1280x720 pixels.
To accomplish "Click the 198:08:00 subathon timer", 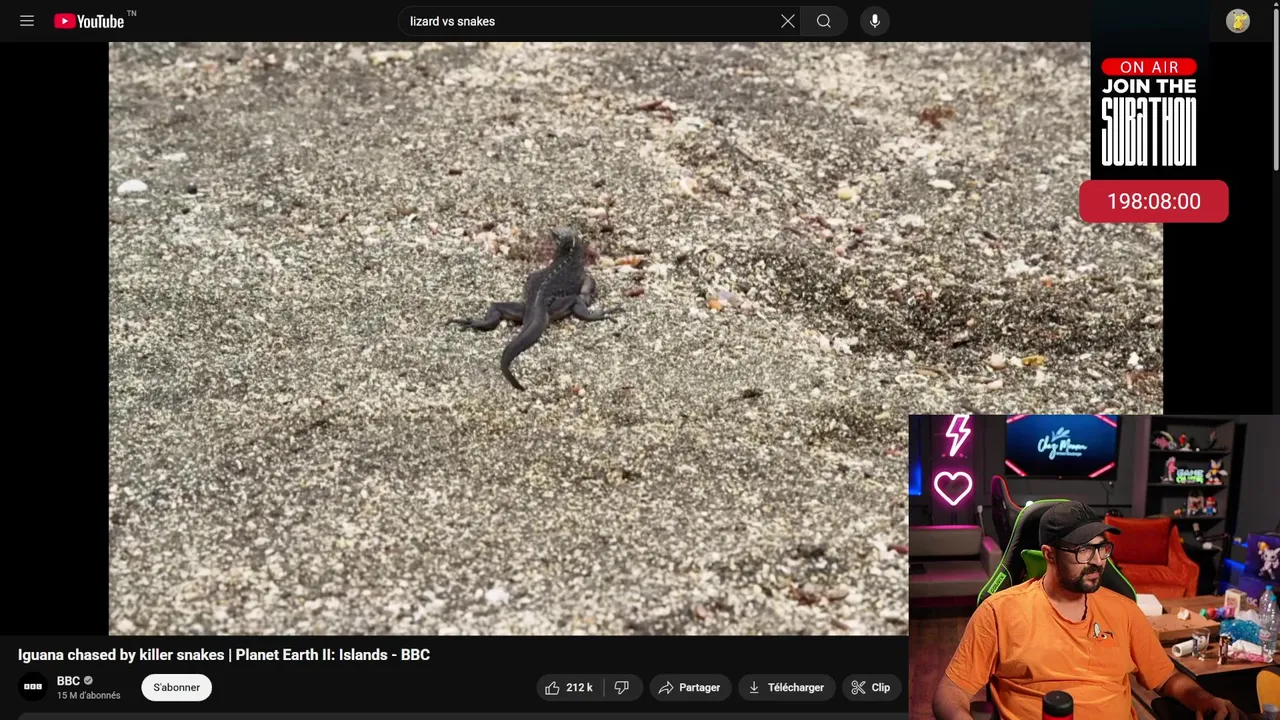I will pos(1154,201).
